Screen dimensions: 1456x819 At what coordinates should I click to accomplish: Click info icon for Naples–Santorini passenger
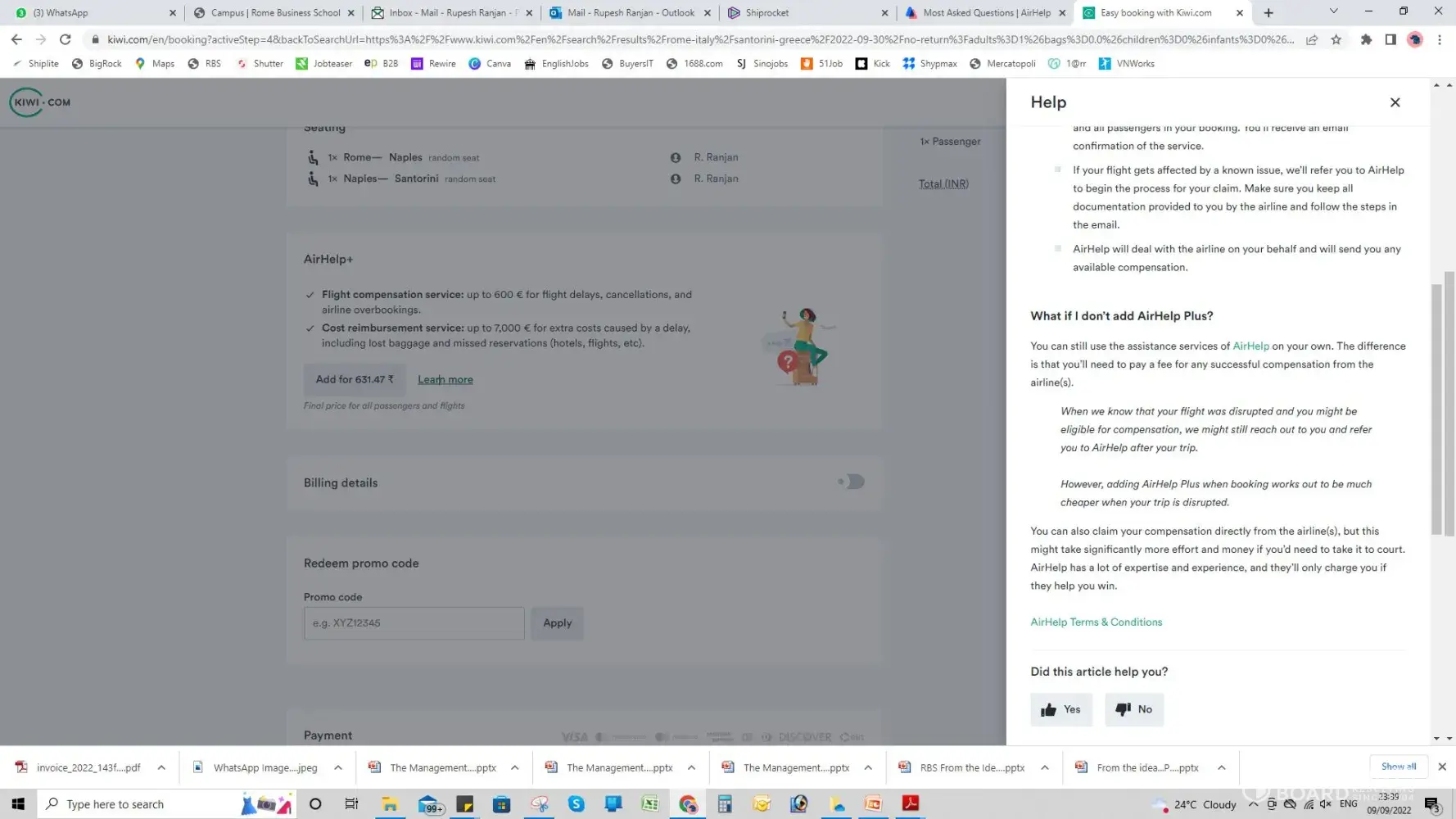pos(676,179)
